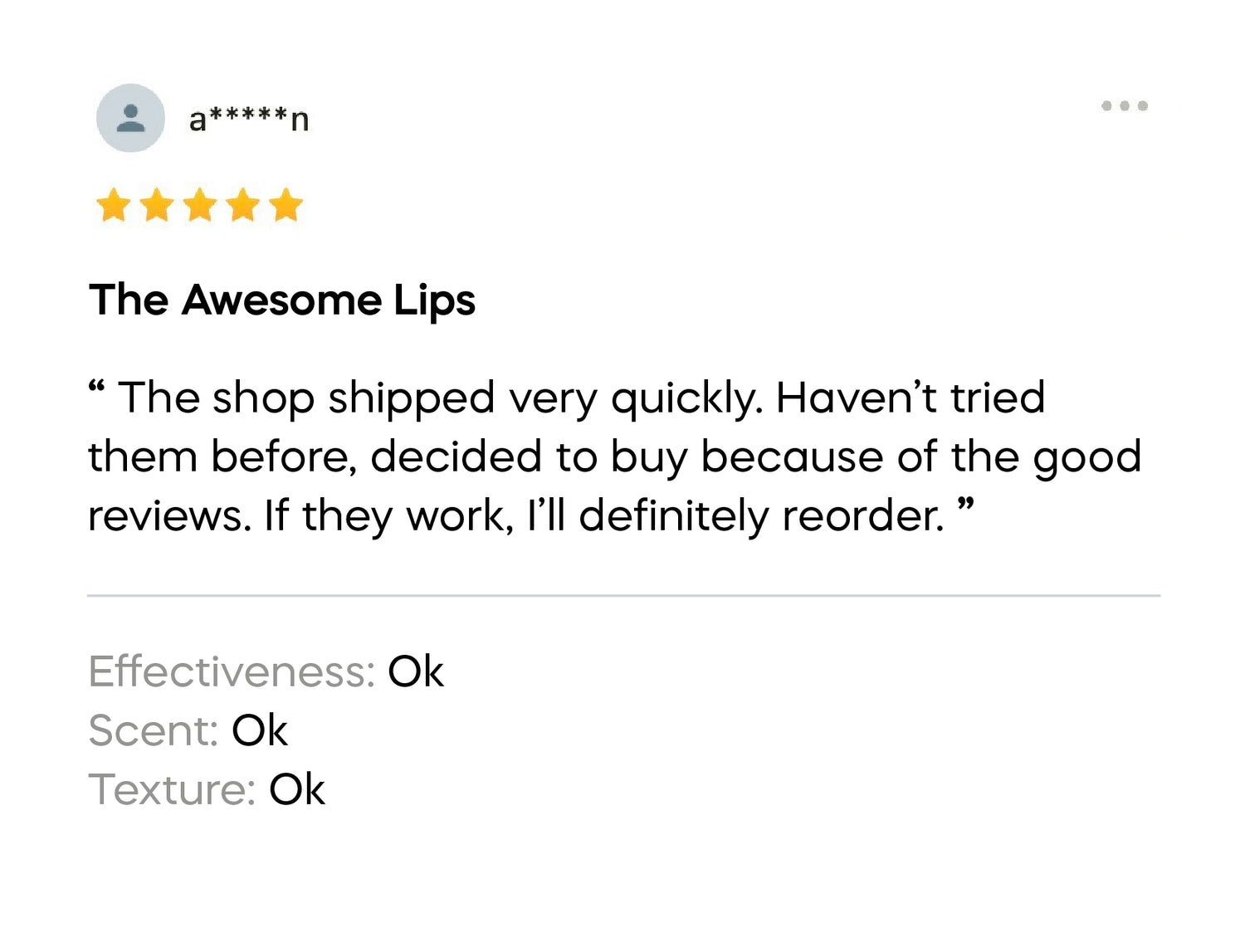
Task: Click the fifth rating star
Action: click(x=286, y=205)
